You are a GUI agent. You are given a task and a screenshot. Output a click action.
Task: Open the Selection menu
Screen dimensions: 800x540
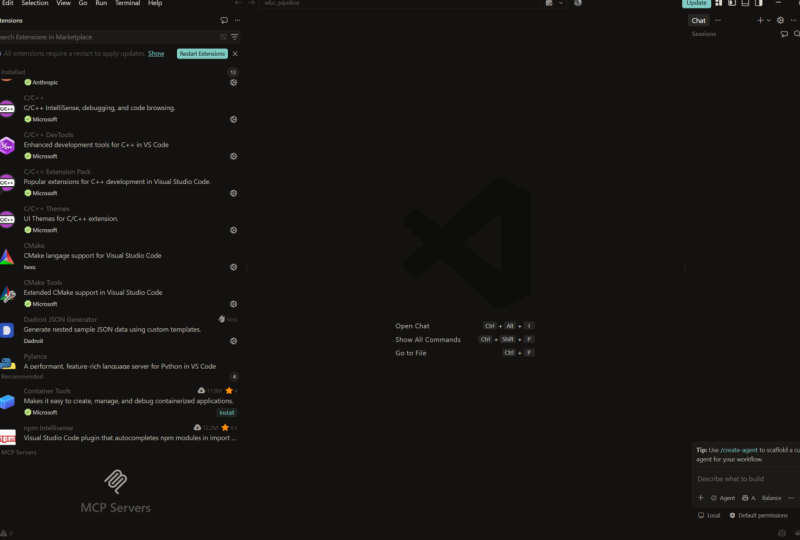tap(35, 3)
